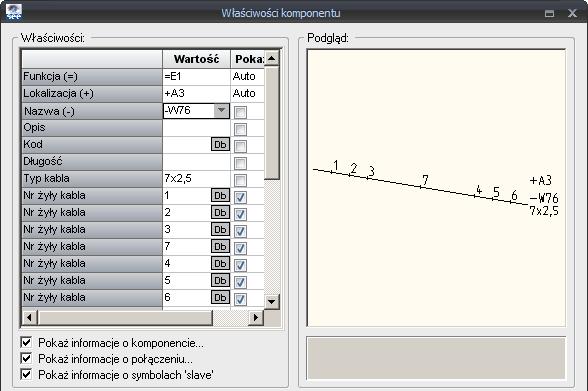This screenshot has height=391, width=588.
Task: Click wire number 7 in preview
Action: pos(425,180)
